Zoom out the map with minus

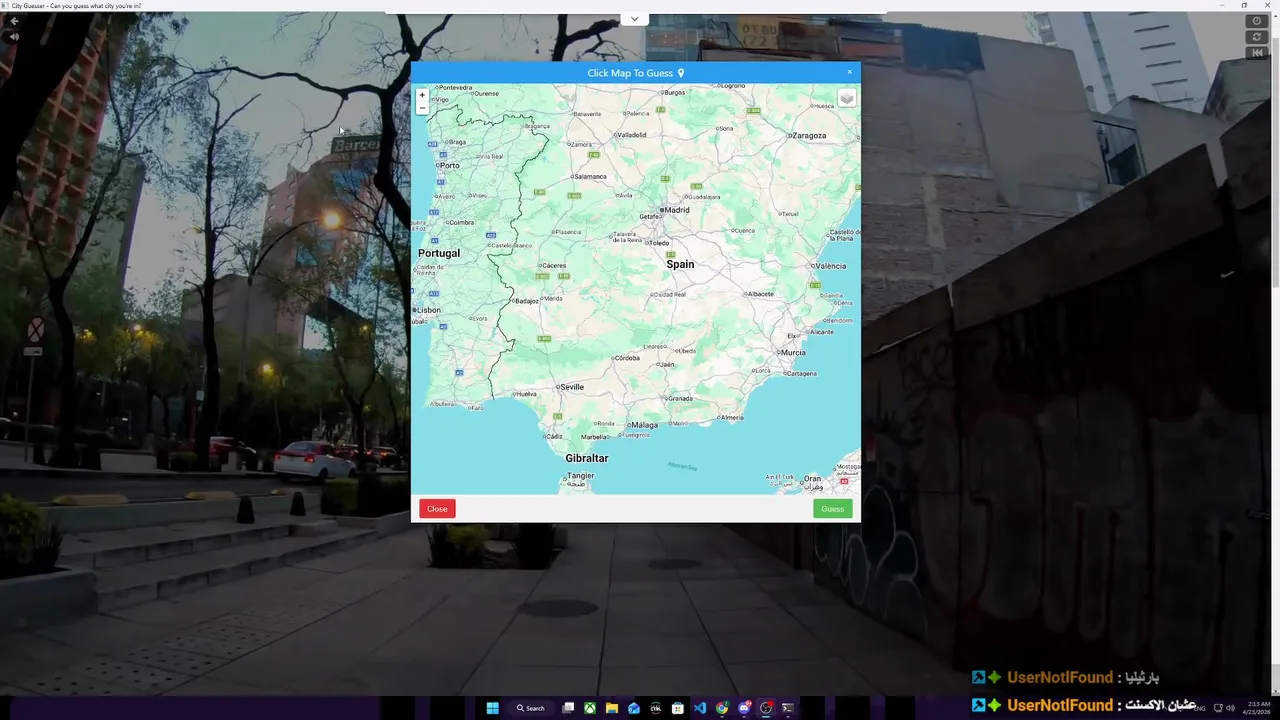coord(422,108)
